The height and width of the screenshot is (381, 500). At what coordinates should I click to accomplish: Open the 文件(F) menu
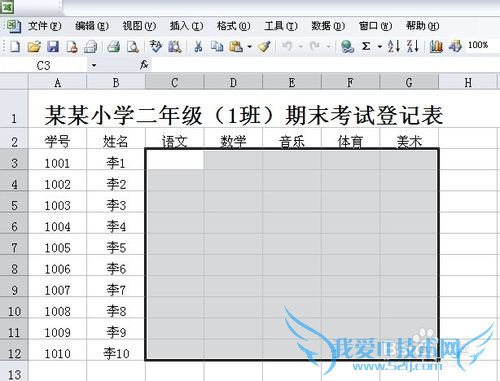click(x=44, y=26)
